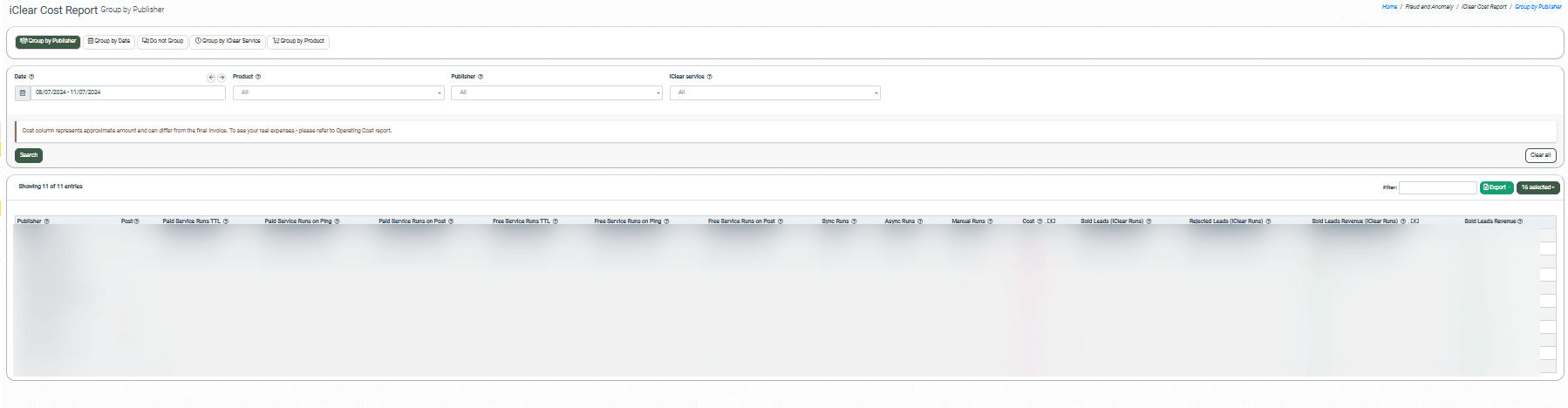Click help icon beside Manual Runs header
The width and height of the screenshot is (1568, 408).
[x=990, y=221]
